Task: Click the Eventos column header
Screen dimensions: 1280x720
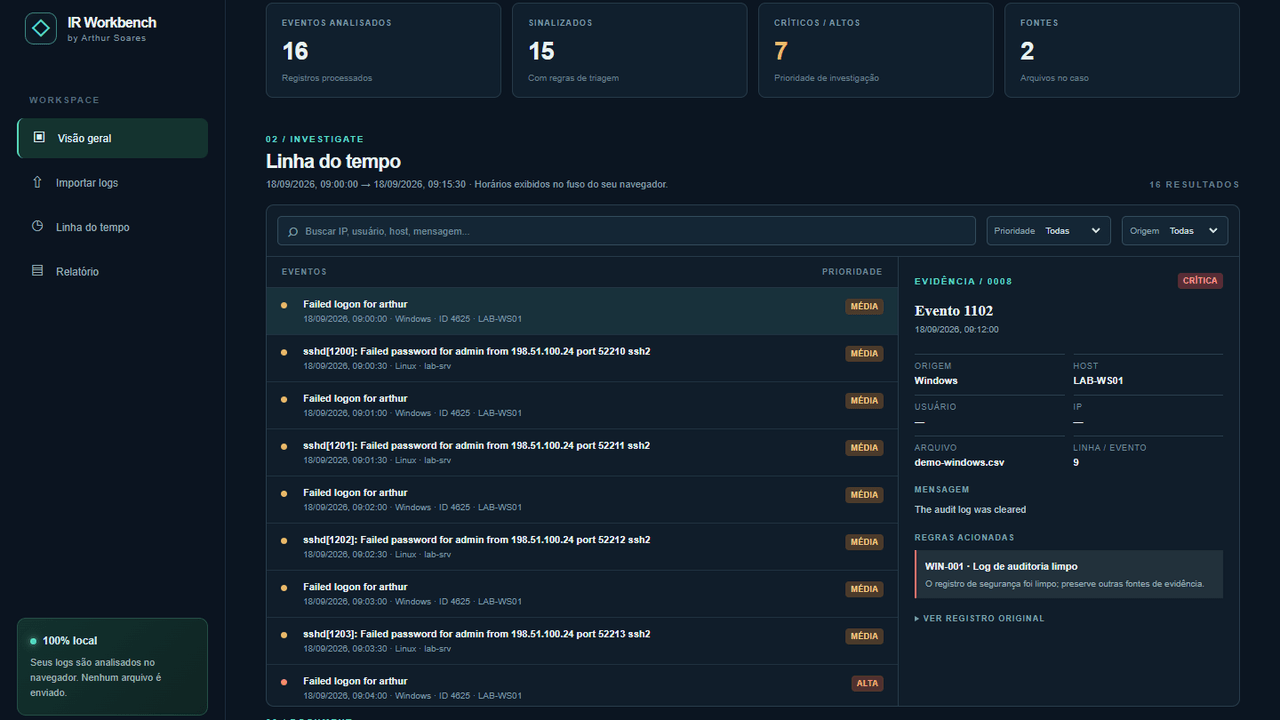Action: (304, 272)
